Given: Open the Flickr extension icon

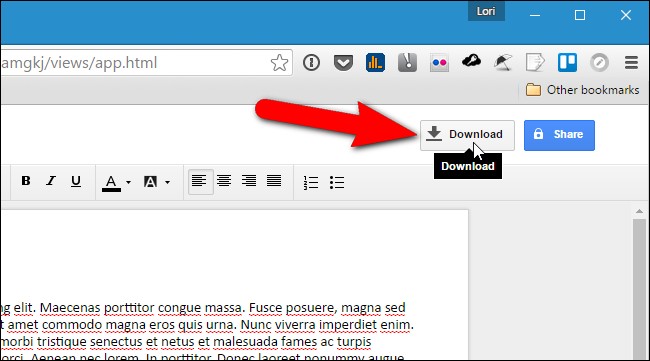Looking at the screenshot, I should click(439, 63).
